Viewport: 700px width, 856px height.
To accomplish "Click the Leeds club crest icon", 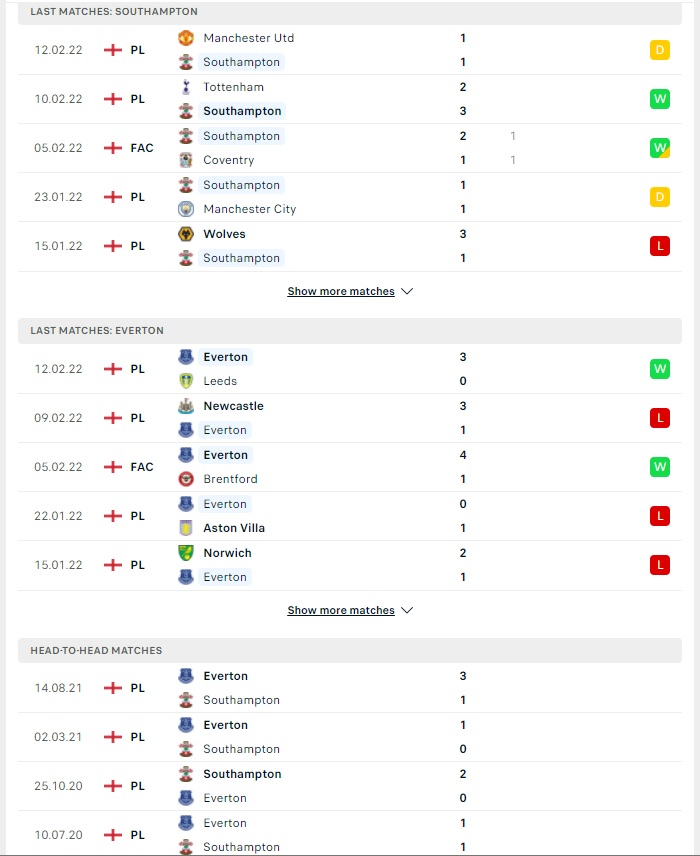I will pos(186,381).
